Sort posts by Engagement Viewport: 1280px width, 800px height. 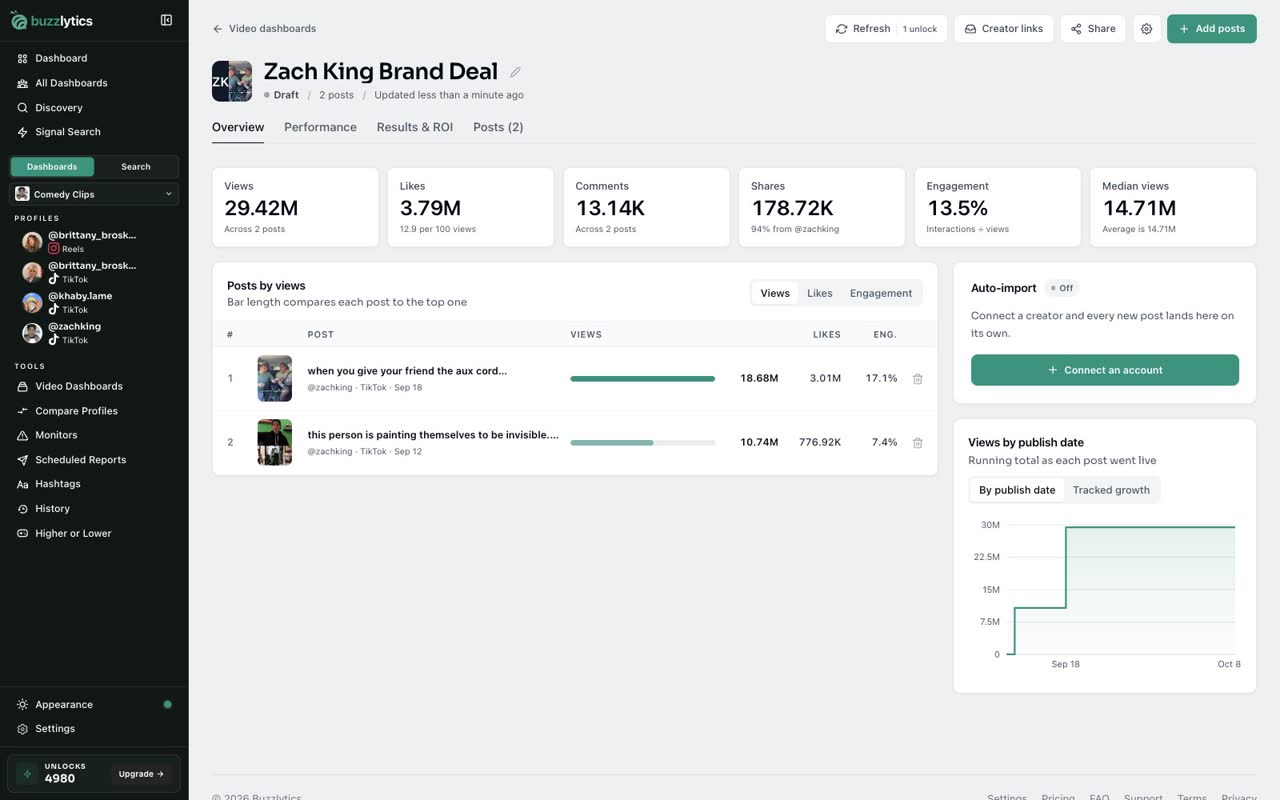click(881, 293)
